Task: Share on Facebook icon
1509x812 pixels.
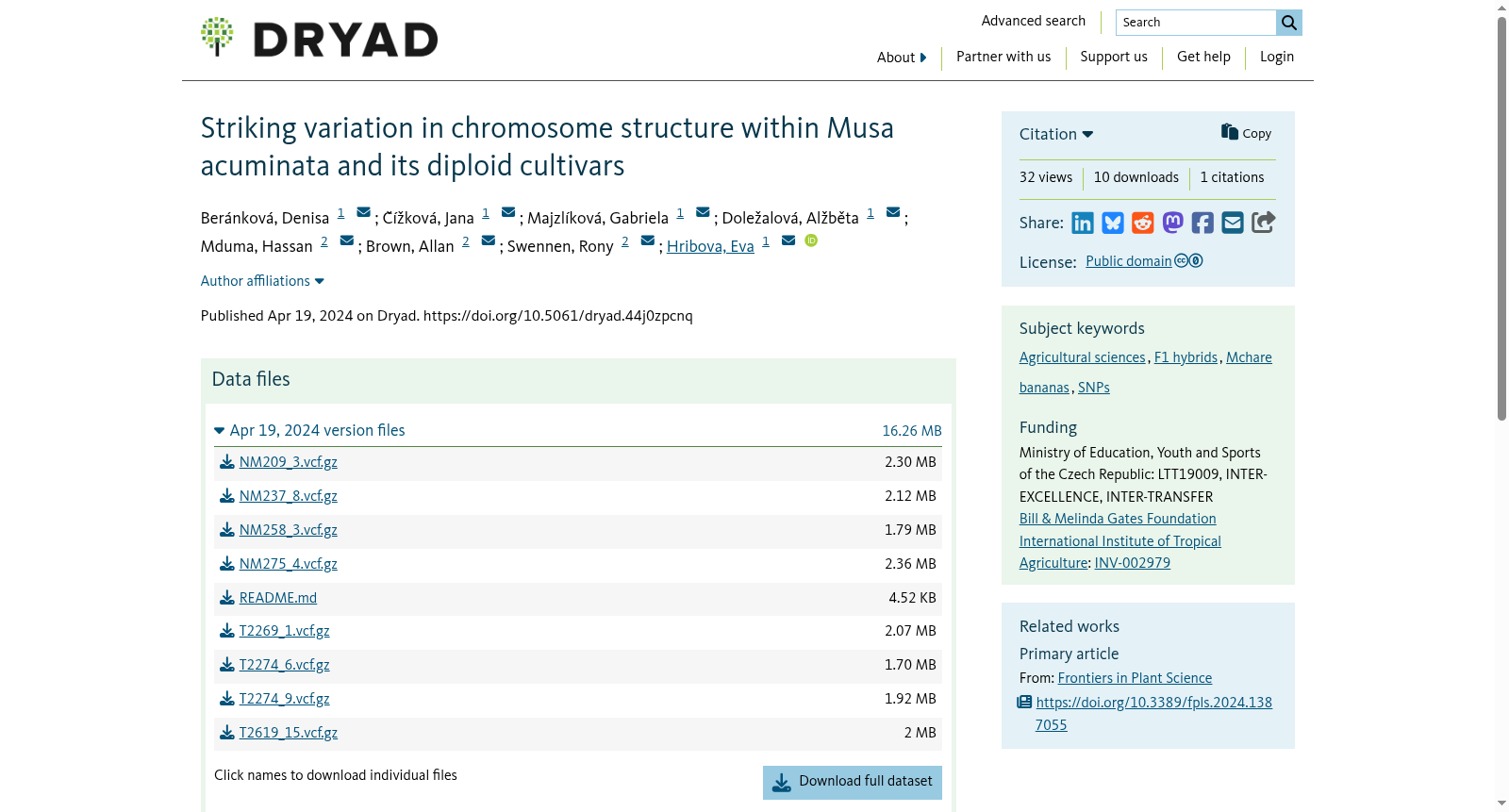Action: coord(1202,223)
